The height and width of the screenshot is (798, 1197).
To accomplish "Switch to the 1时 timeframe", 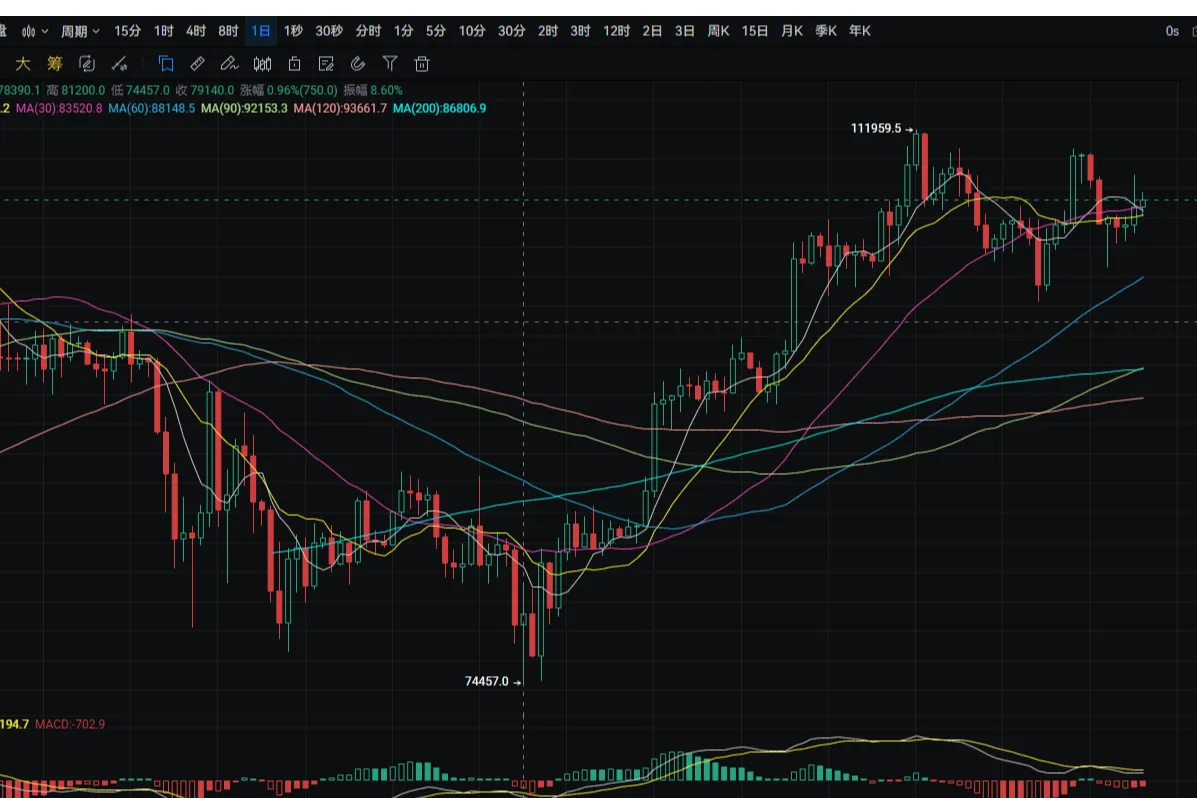I will click(163, 31).
